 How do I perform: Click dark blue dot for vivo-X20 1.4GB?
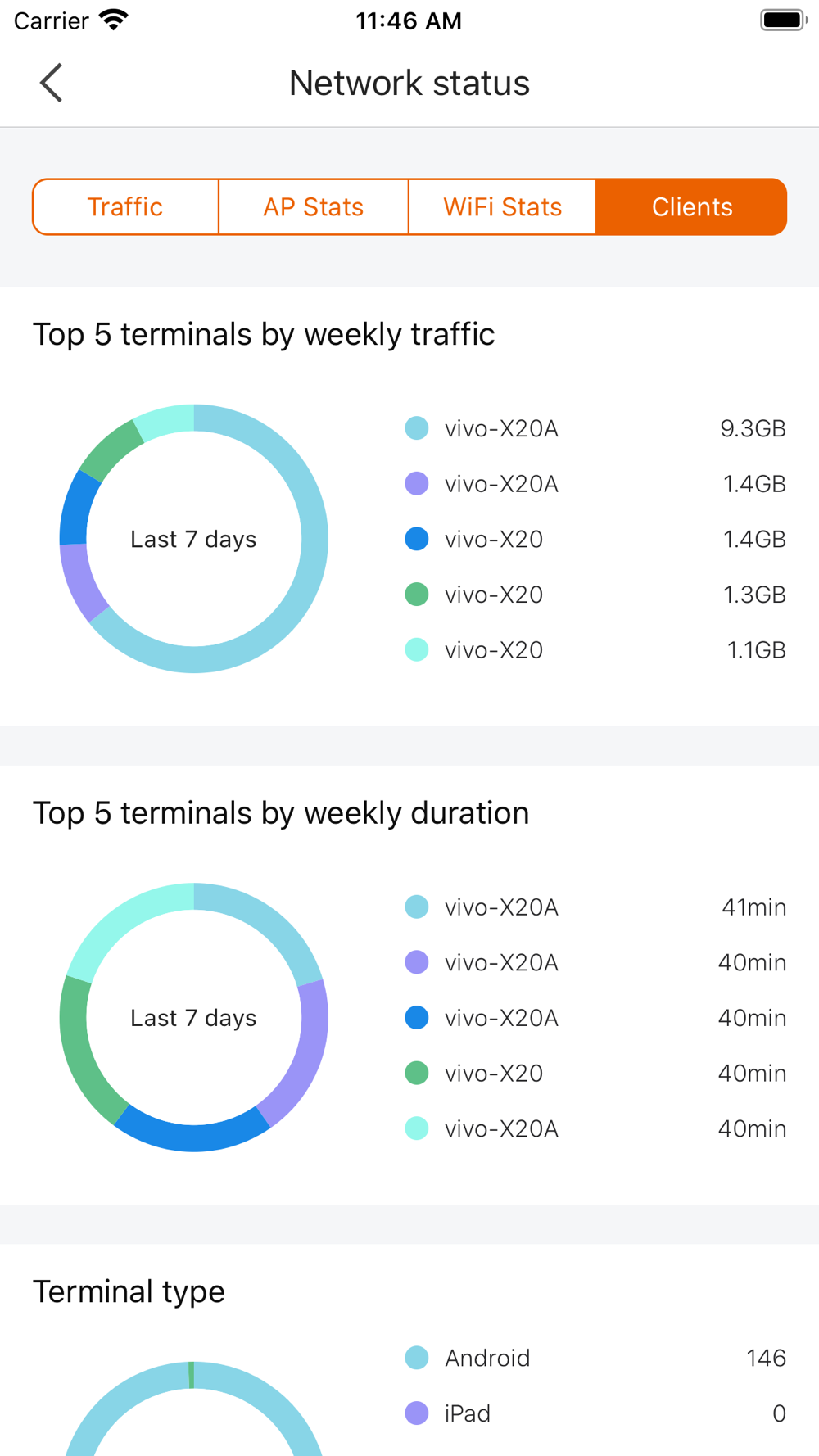pyautogui.click(x=417, y=539)
